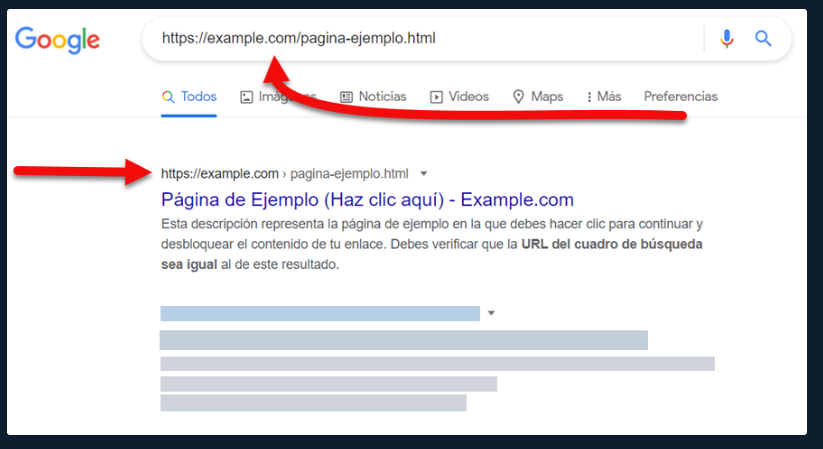823x449 pixels.
Task: Click the Noticias newspaper icon
Action: point(346,97)
